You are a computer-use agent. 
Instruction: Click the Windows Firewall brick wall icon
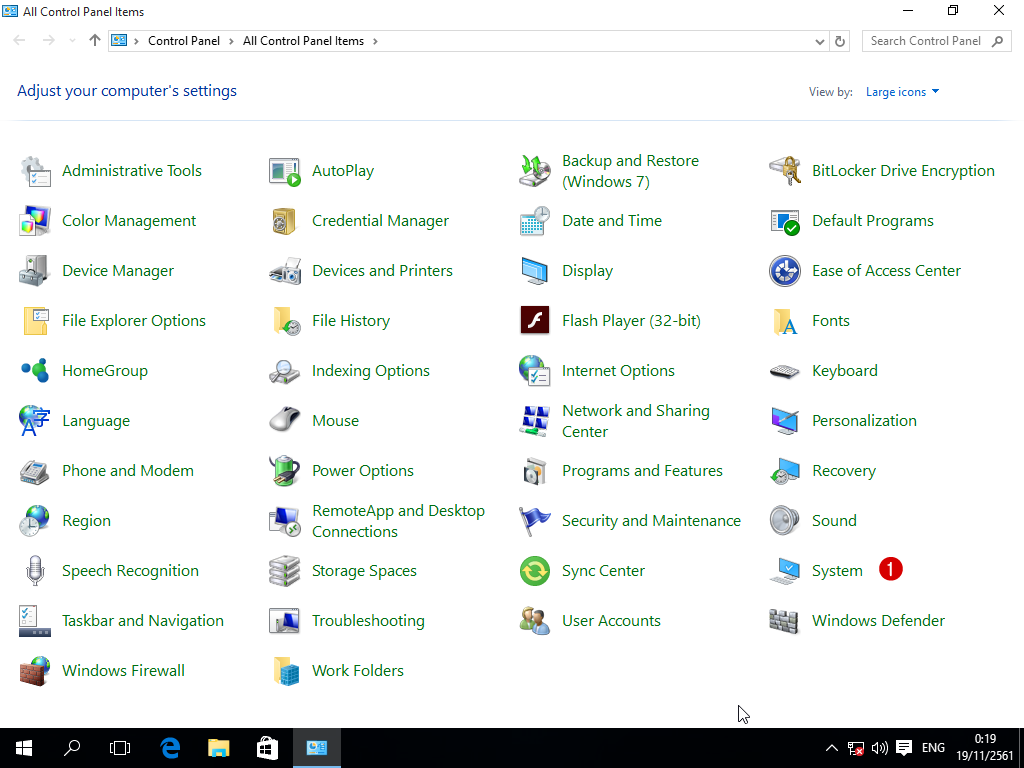35,671
